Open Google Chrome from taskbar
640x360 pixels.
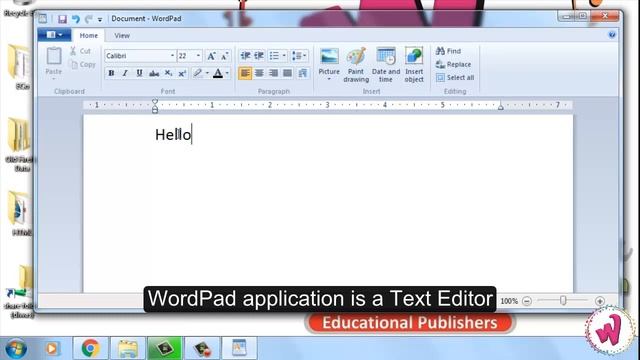point(90,349)
